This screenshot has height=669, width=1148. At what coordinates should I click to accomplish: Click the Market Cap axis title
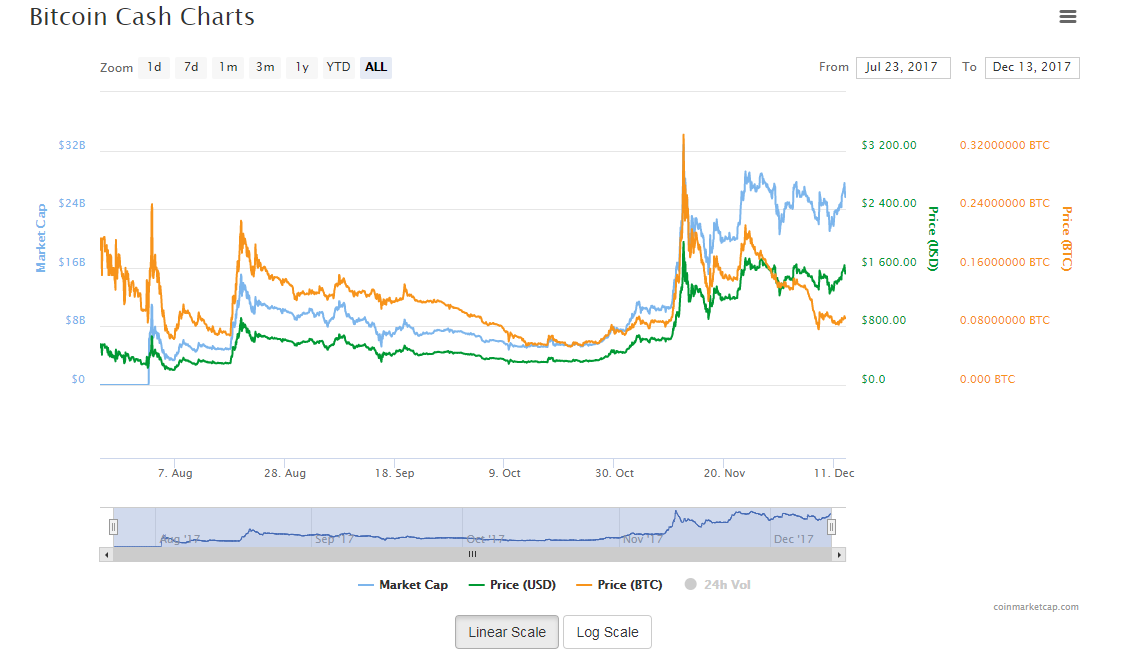click(x=41, y=239)
